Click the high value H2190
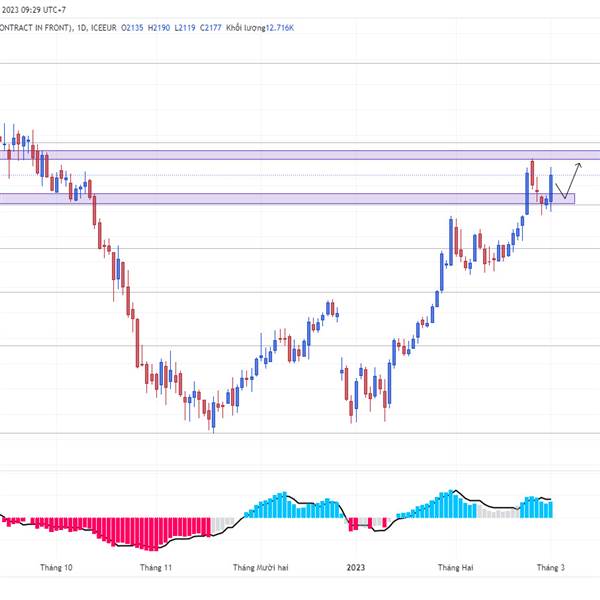 [159, 28]
